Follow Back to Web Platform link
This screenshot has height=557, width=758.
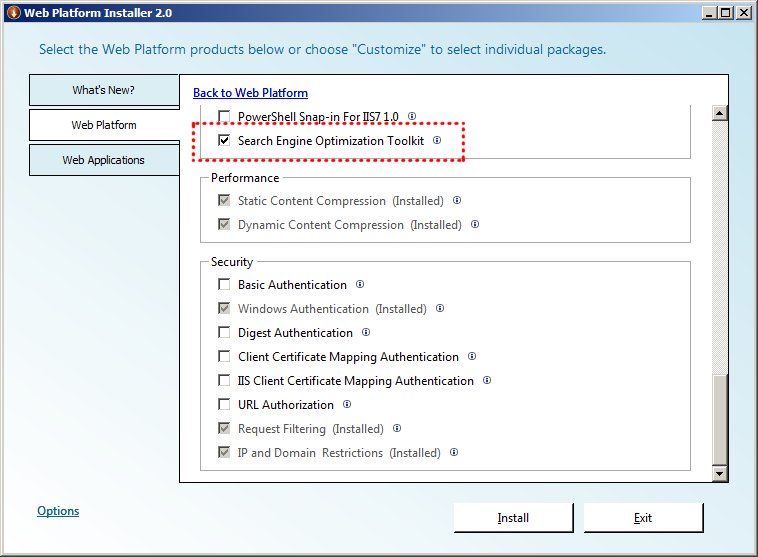250,93
